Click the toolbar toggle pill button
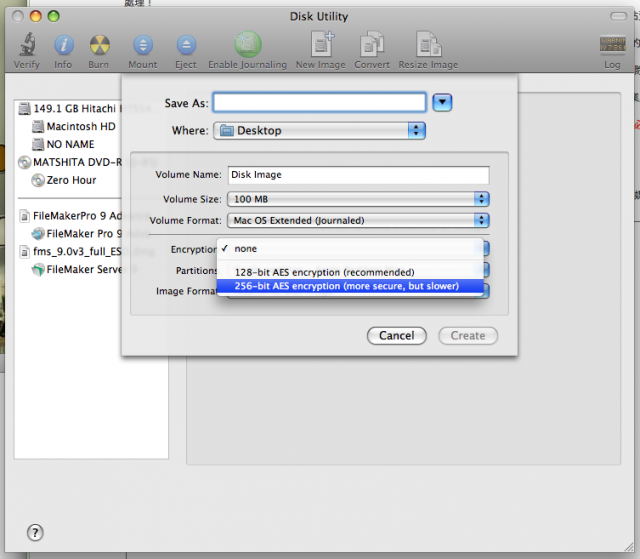640x559 pixels. click(618, 16)
